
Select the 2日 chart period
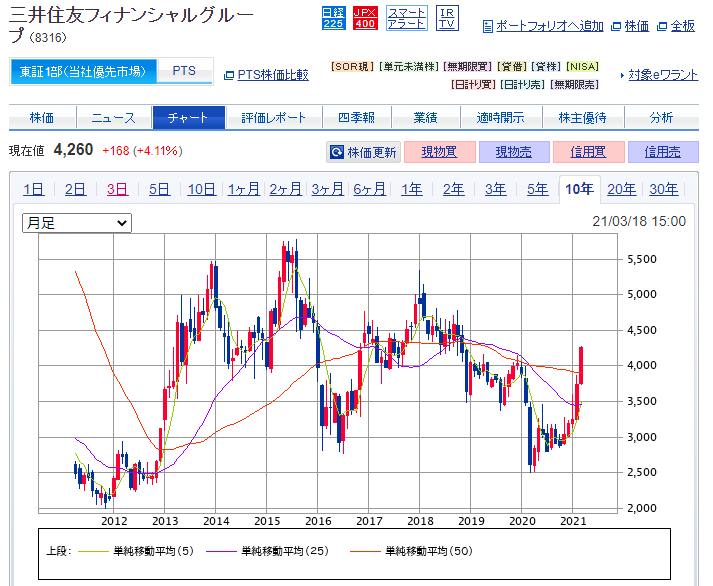point(75,189)
